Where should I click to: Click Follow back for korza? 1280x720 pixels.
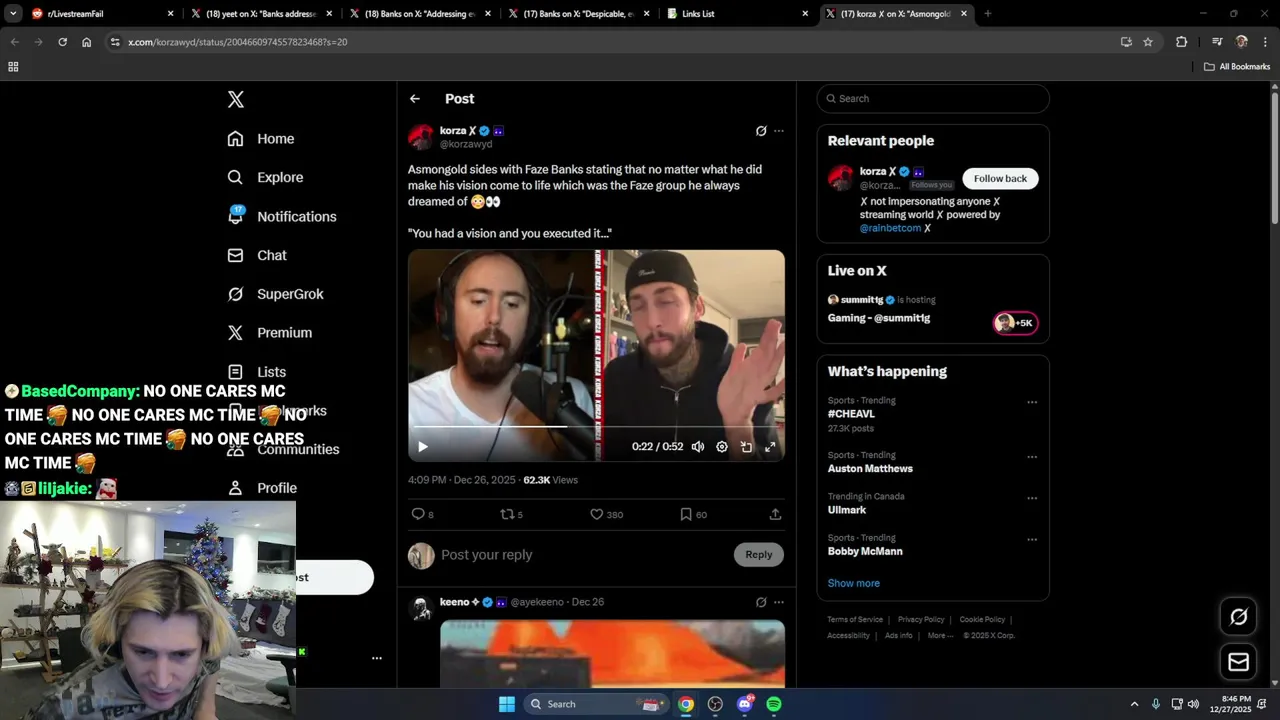1000,179
